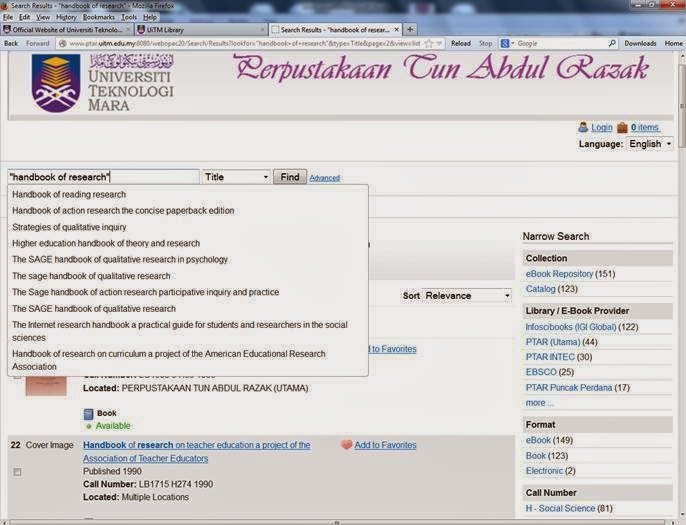Click the Google search engine icon

[505, 43]
